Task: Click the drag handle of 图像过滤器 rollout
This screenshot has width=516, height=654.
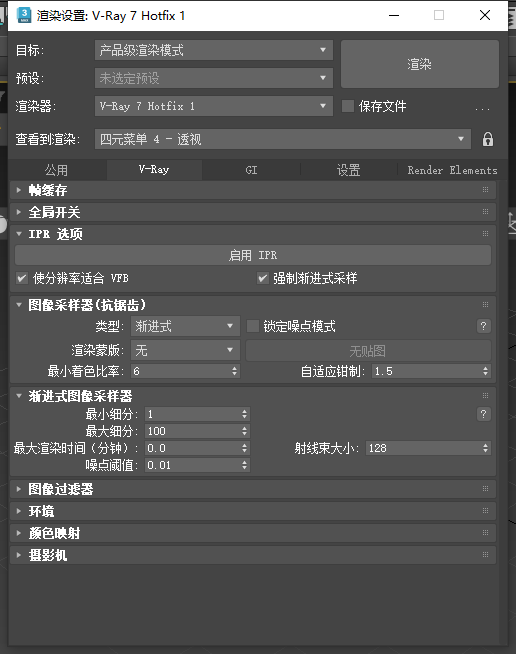Action: pyautogui.click(x=485, y=489)
